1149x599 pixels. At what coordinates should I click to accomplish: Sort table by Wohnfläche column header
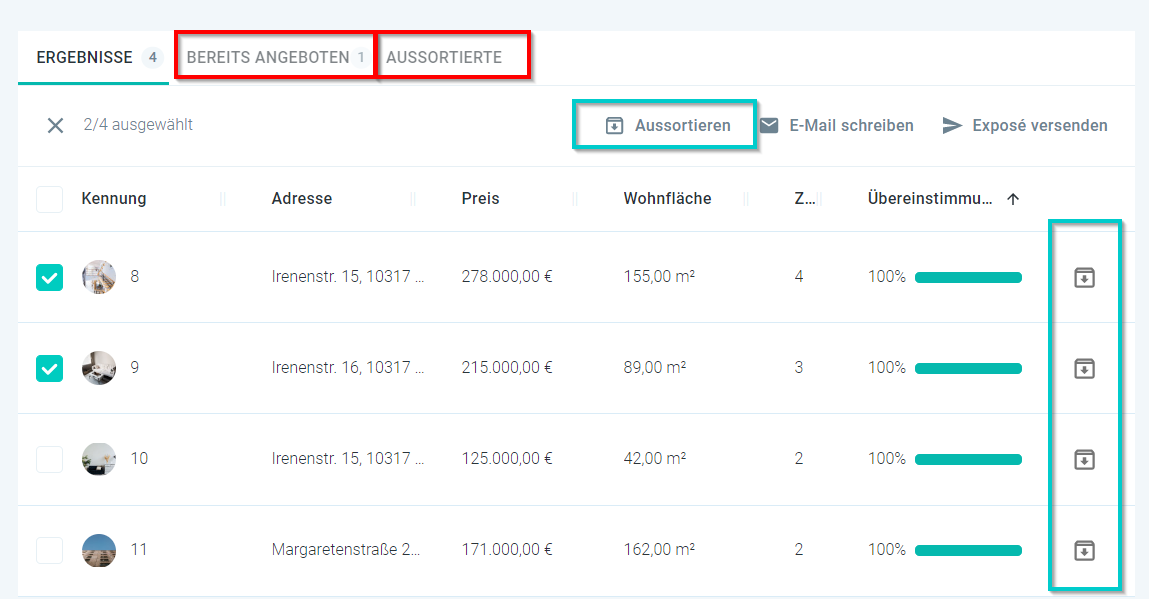point(667,199)
